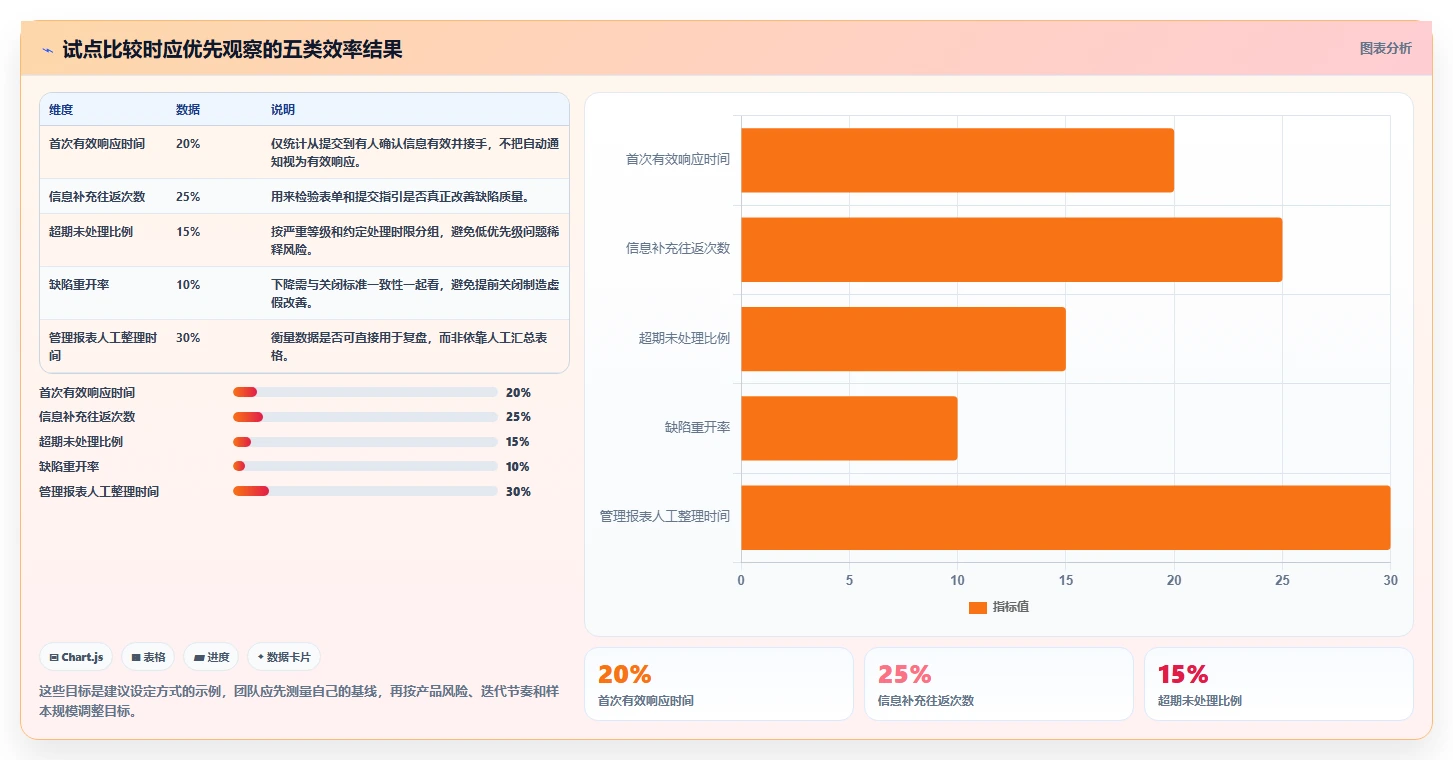
Task: Click the 缺陷重开率 label in the progress list
Action: (x=69, y=467)
